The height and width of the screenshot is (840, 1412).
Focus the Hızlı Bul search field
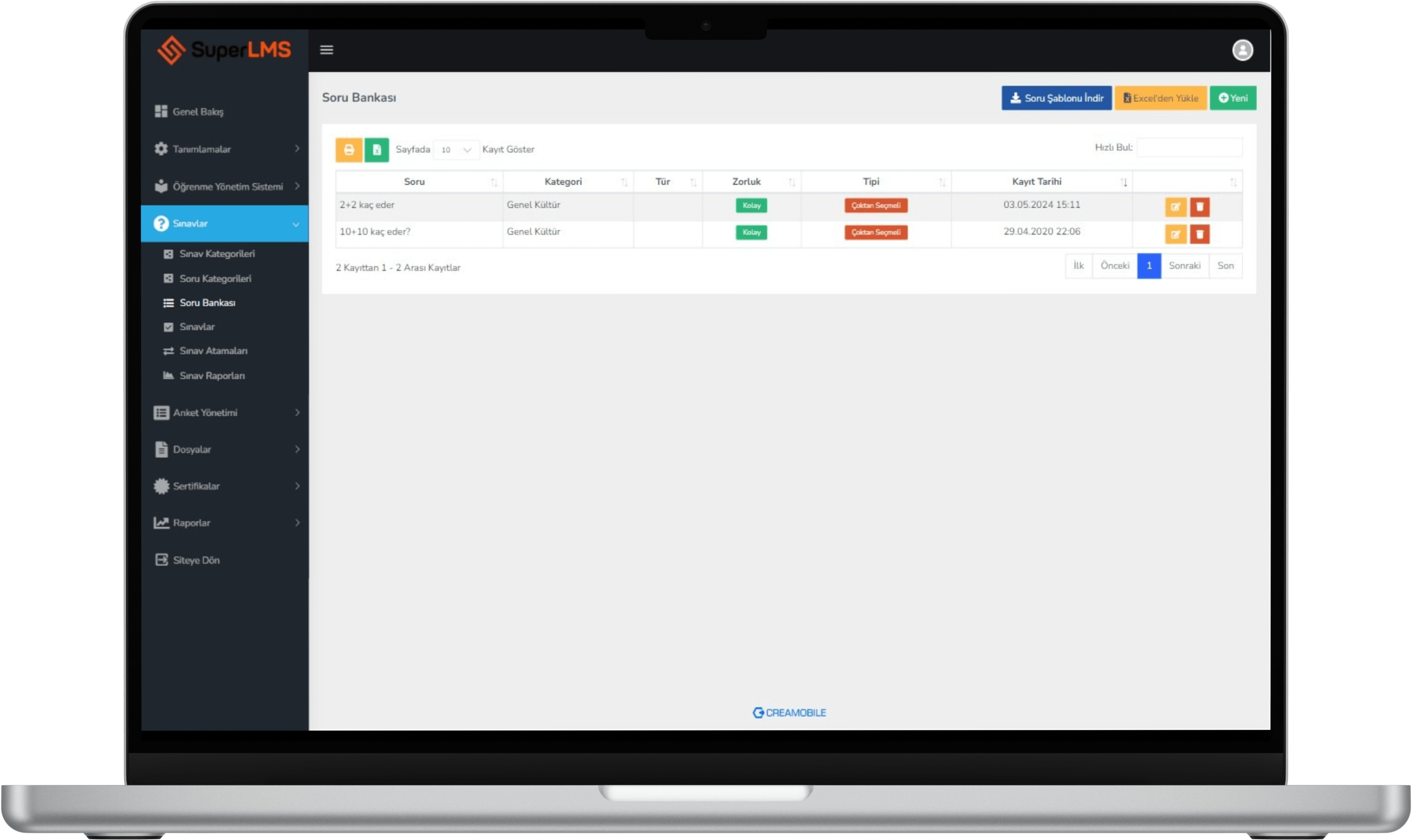(1189, 147)
